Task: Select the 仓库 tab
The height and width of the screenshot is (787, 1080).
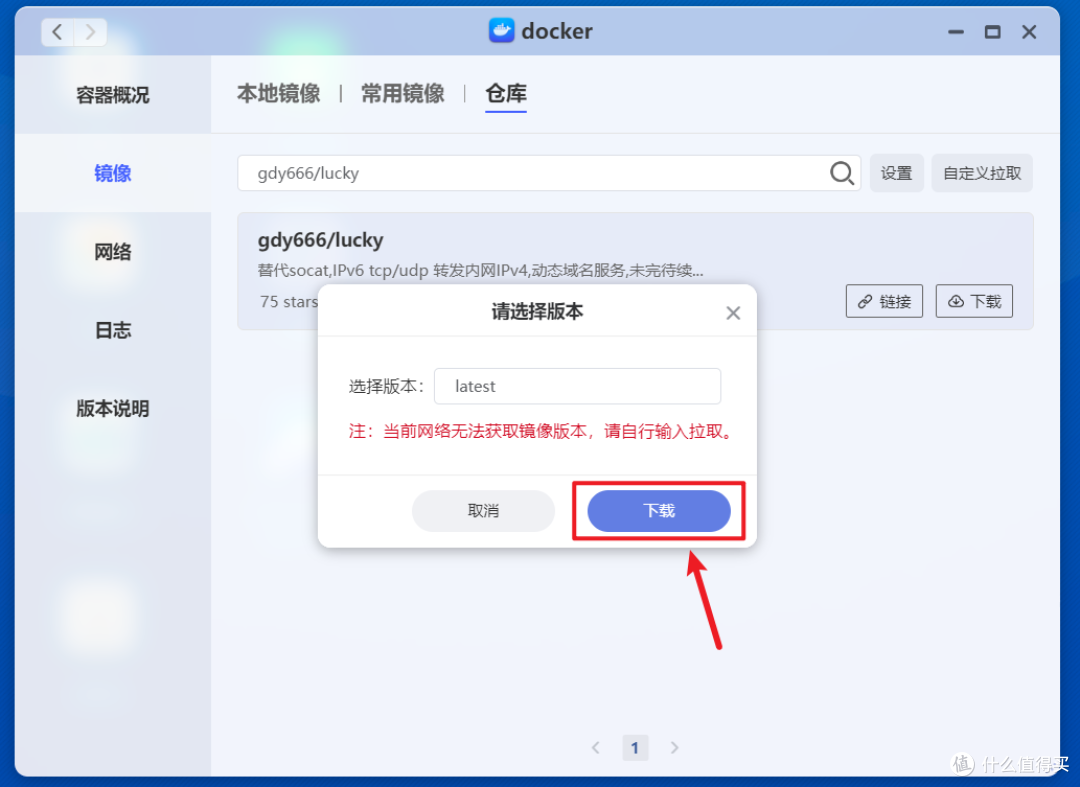Action: tap(506, 93)
